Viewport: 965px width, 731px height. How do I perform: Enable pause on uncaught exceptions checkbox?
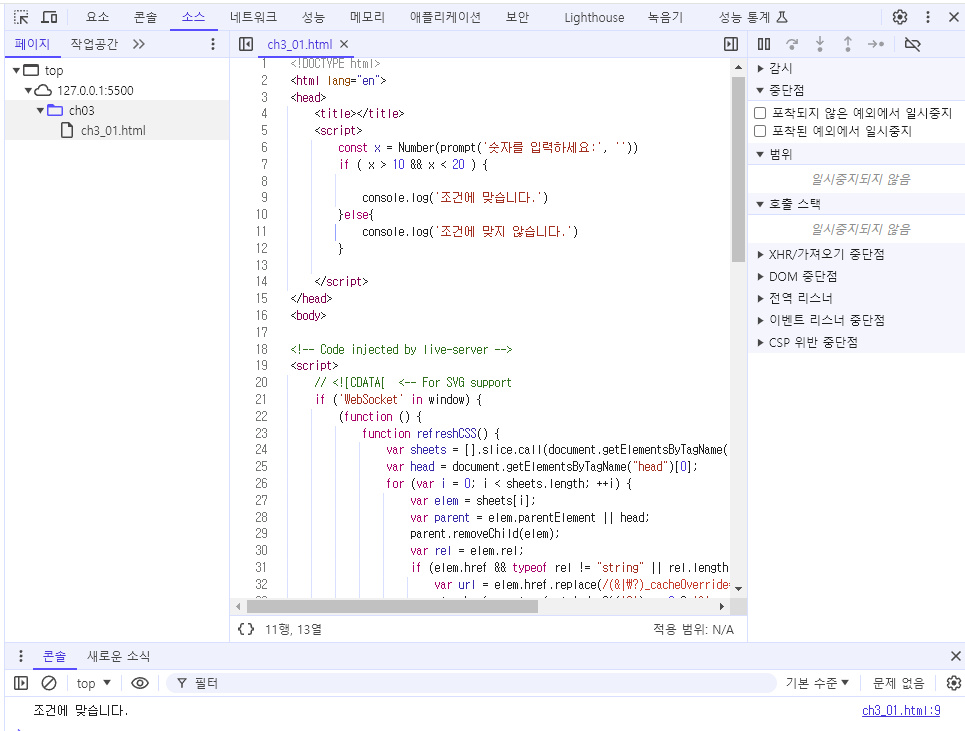760,113
